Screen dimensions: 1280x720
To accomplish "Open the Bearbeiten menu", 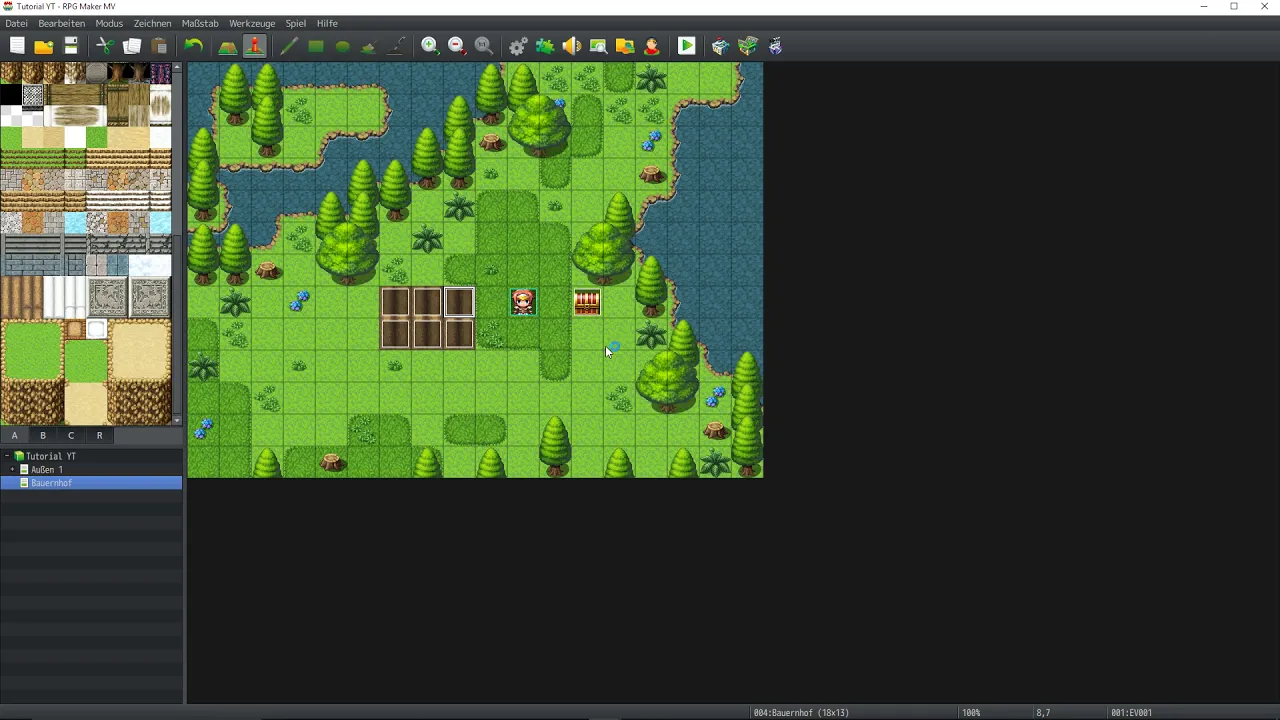I will coord(62,23).
